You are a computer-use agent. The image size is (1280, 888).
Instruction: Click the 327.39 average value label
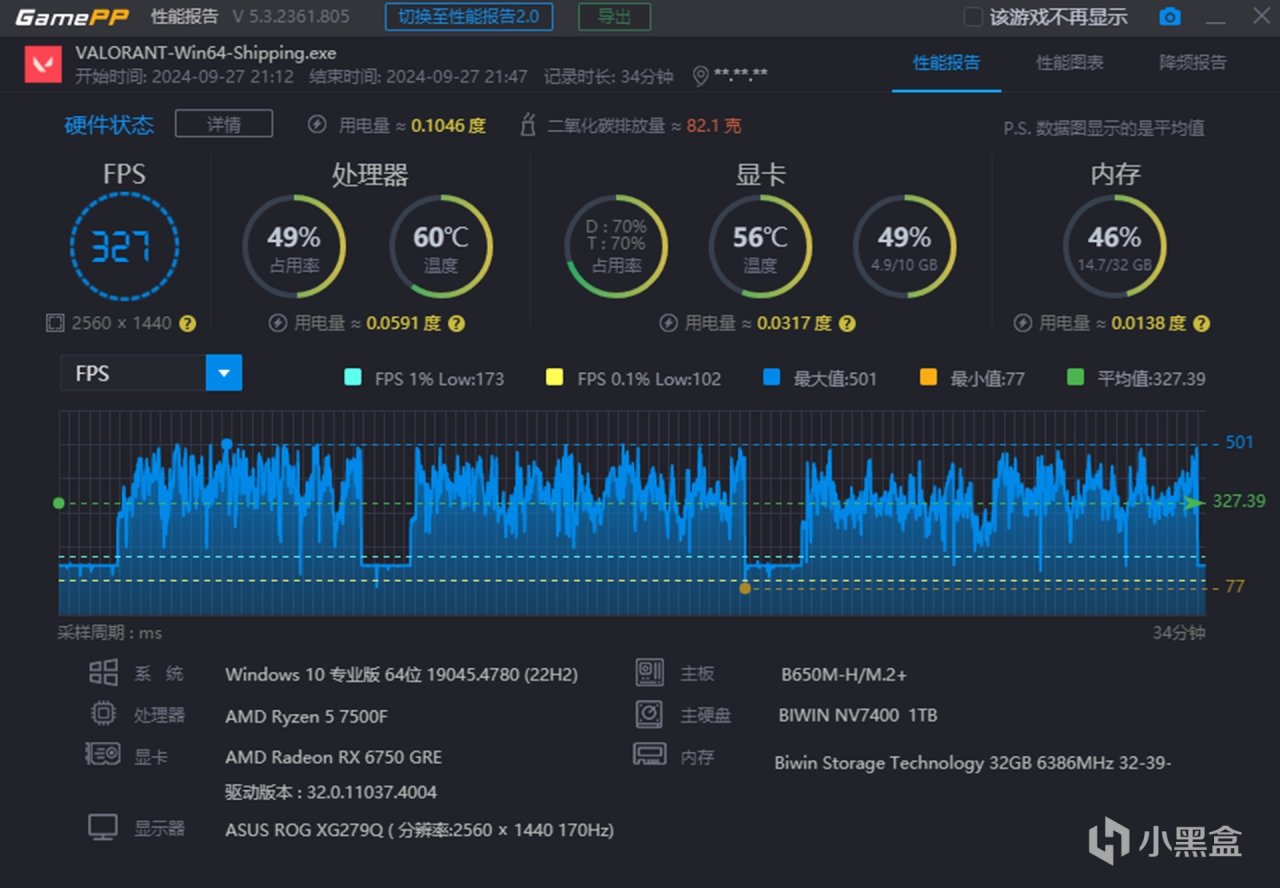click(1239, 501)
